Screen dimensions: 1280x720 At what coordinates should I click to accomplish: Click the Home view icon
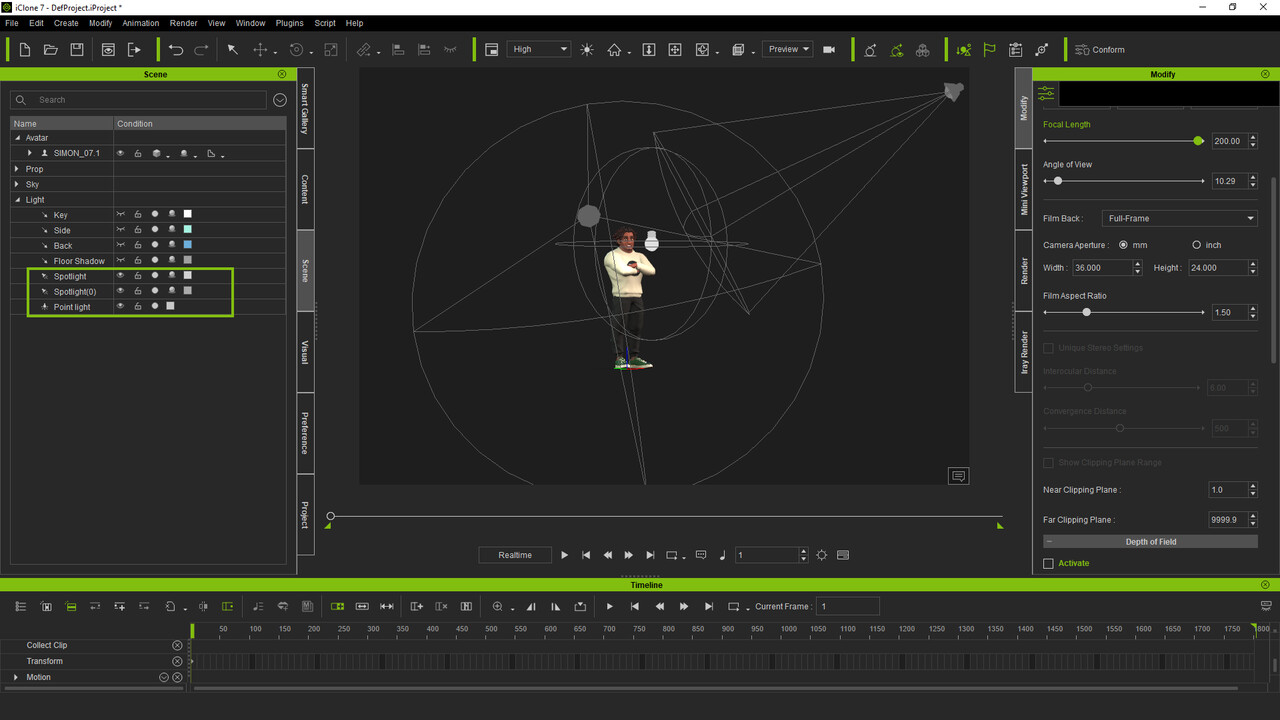click(614, 50)
